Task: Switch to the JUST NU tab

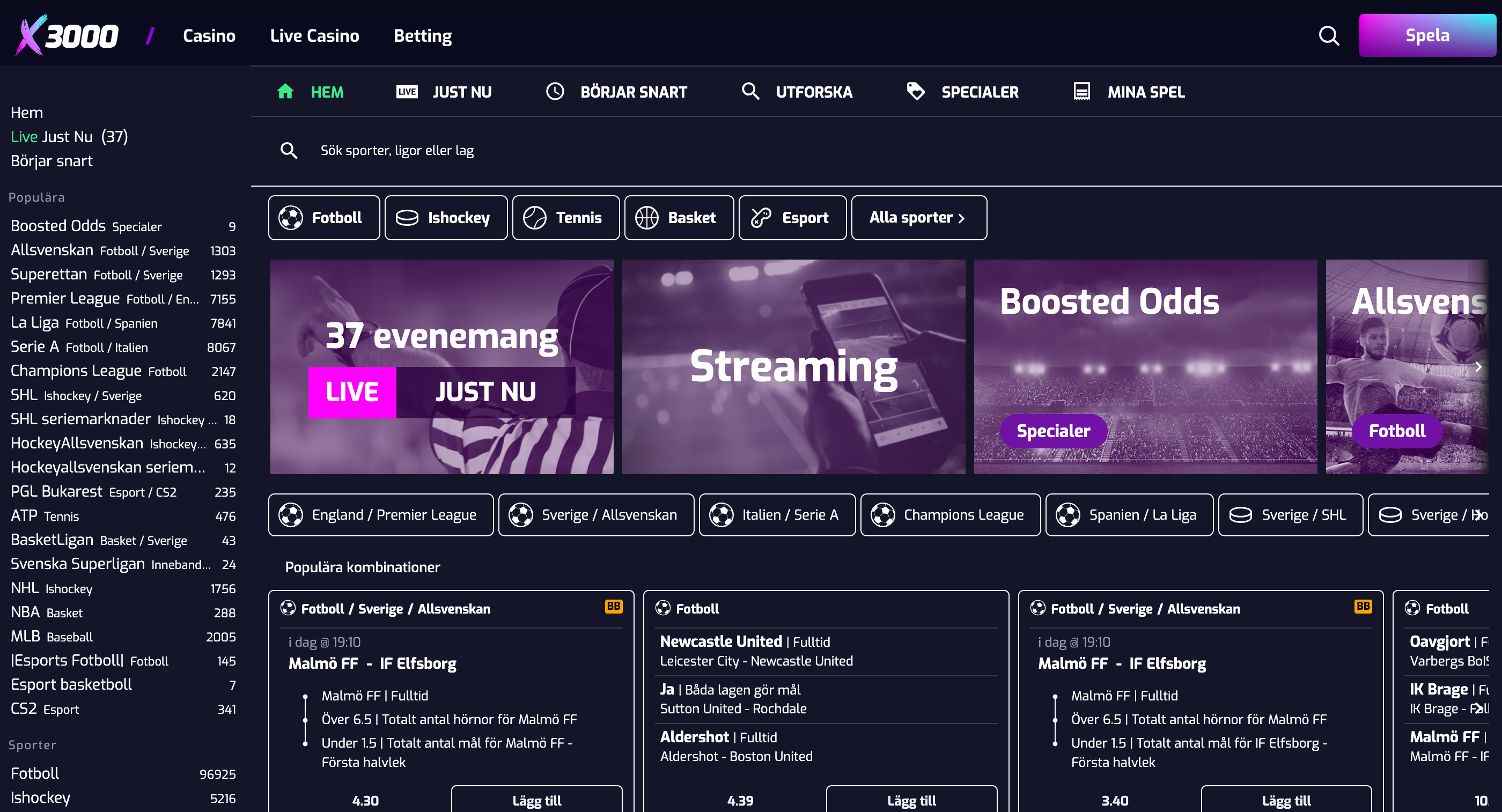Action: click(444, 92)
